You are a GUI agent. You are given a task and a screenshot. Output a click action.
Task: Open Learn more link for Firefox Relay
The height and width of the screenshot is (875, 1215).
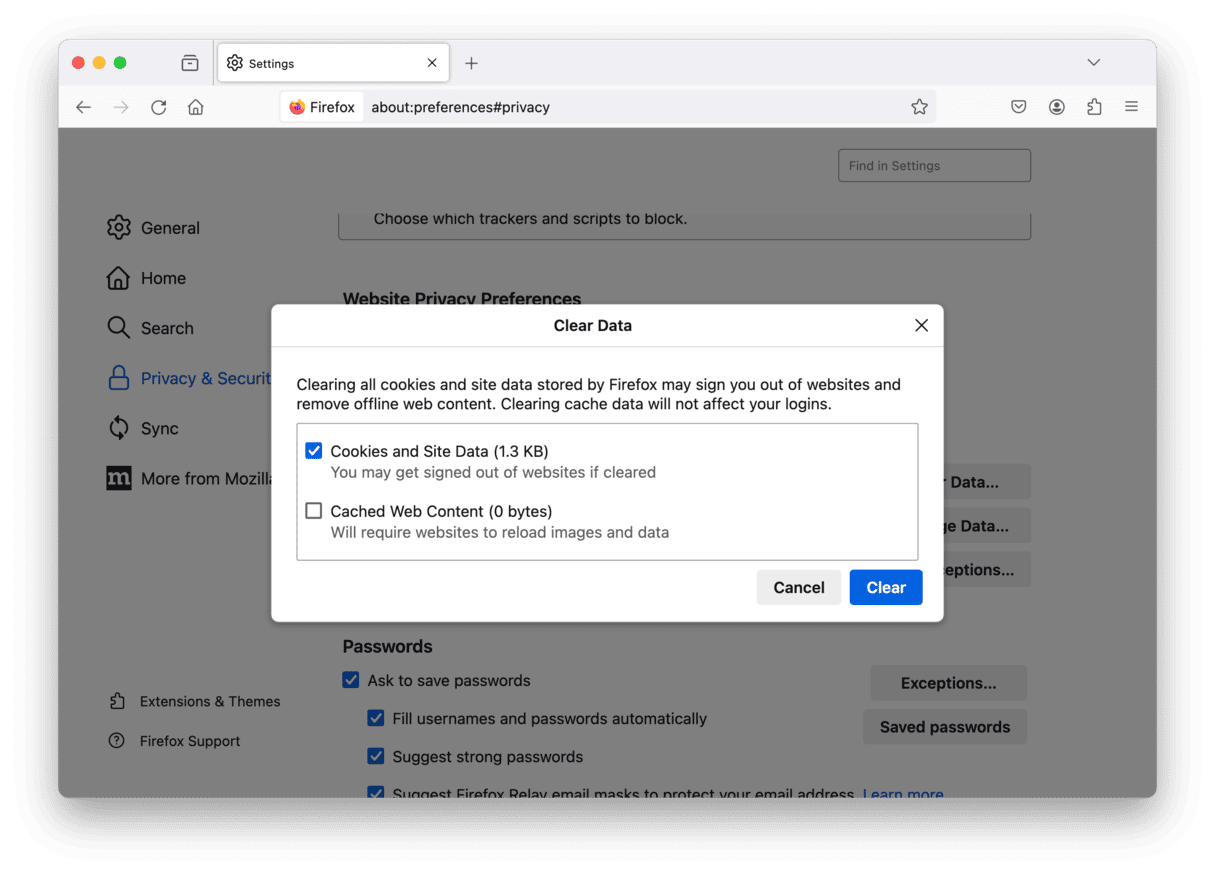[x=903, y=794]
